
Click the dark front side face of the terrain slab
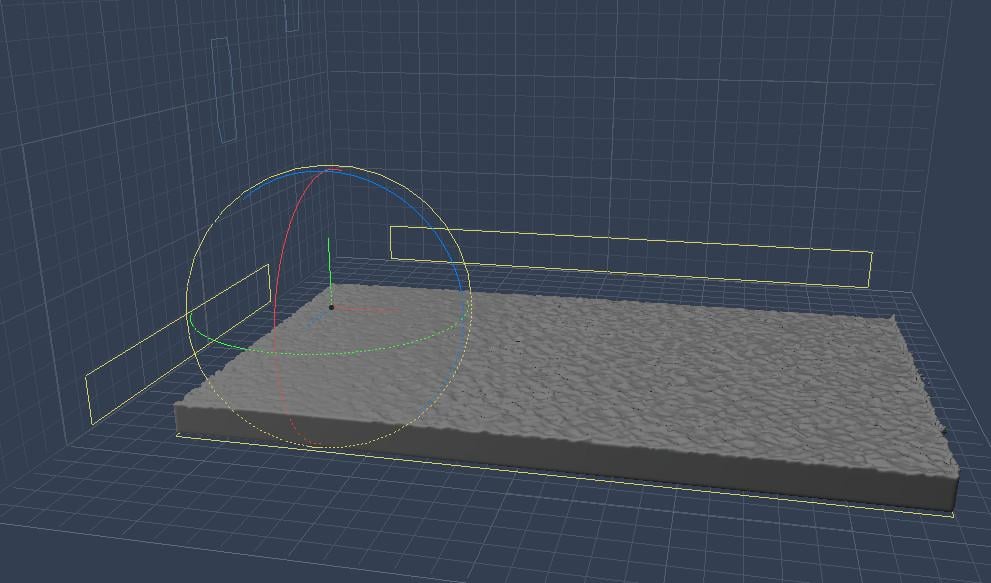pos(569,457)
